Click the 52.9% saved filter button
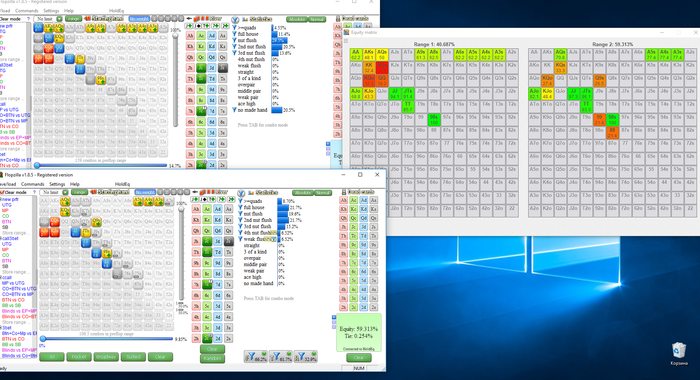Viewport: 700px width, 380px height. pos(305,357)
